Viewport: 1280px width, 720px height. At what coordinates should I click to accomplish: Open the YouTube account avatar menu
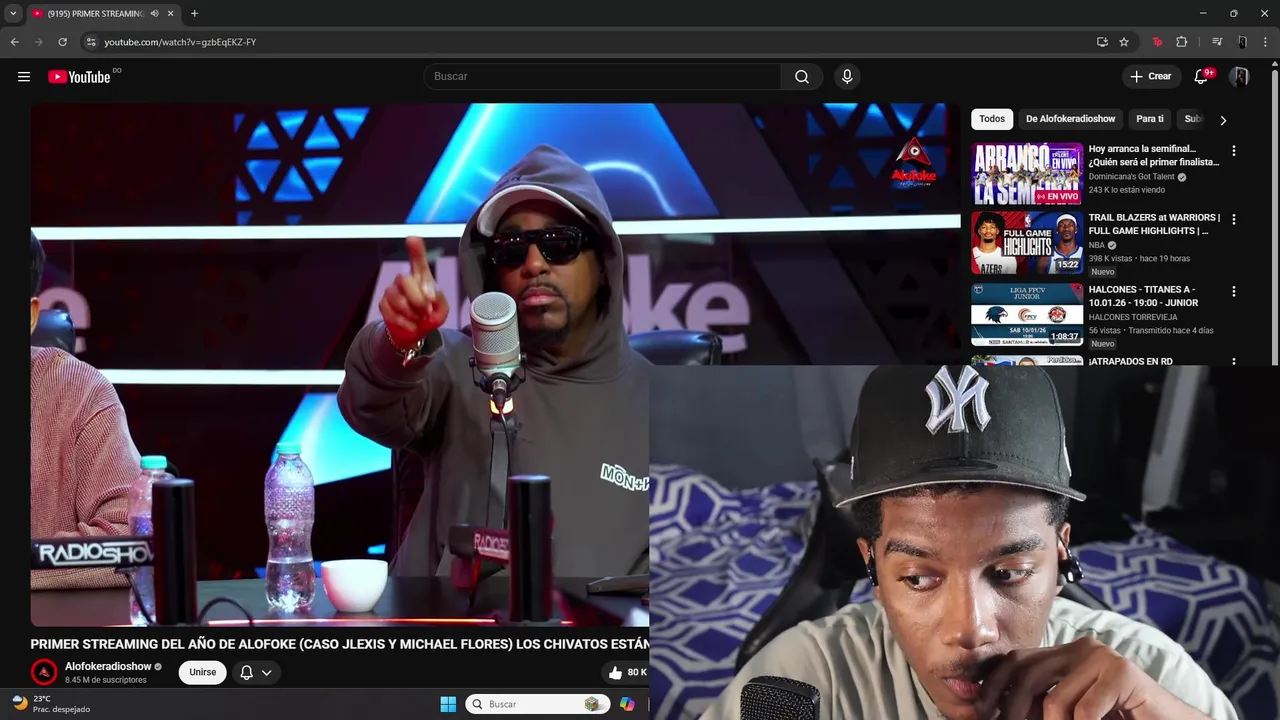pyautogui.click(x=1240, y=77)
